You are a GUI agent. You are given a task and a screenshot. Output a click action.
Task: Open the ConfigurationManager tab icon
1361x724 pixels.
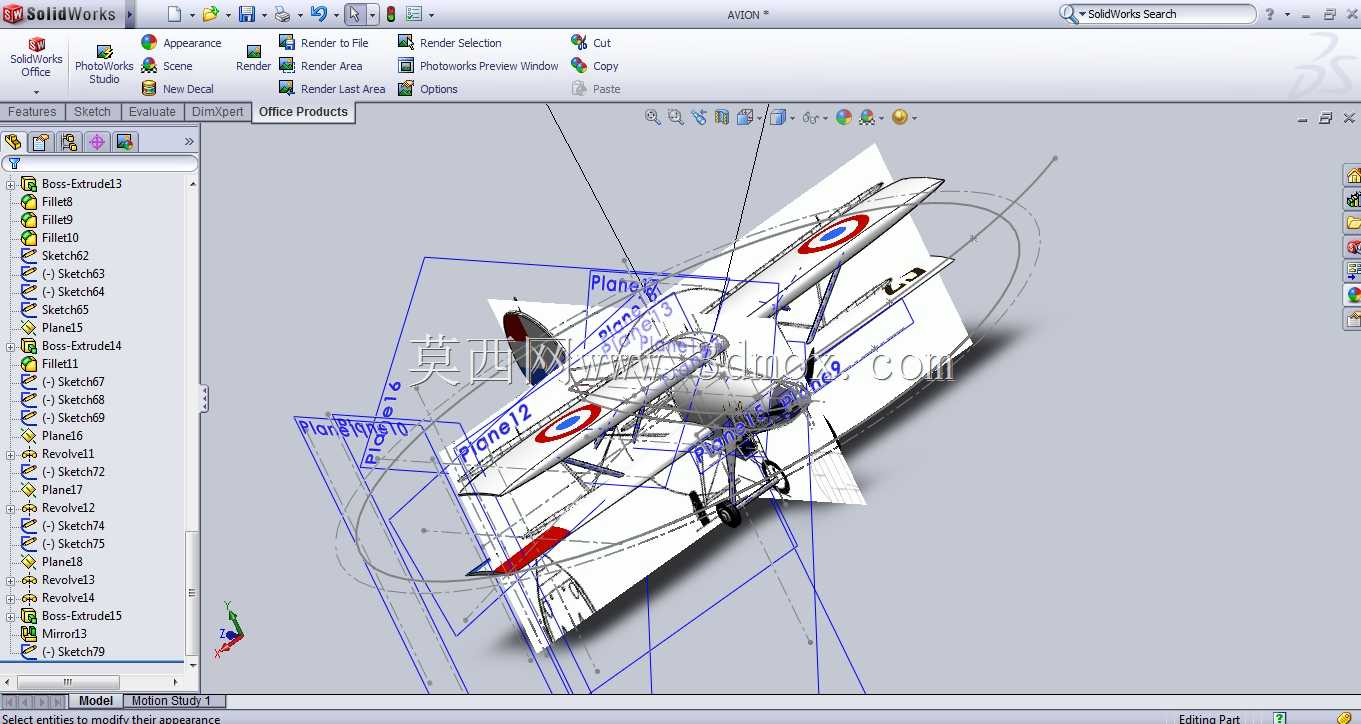coord(69,142)
